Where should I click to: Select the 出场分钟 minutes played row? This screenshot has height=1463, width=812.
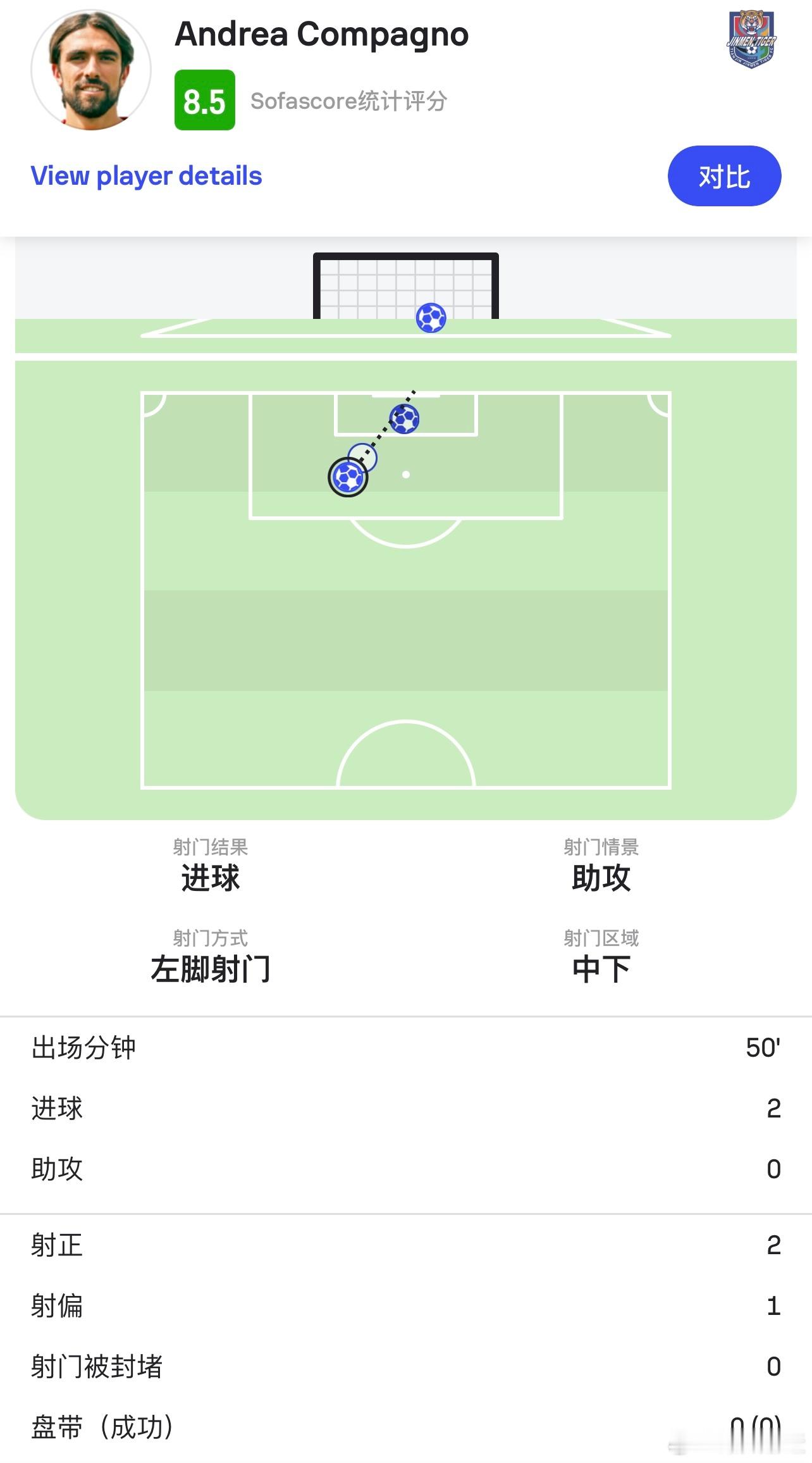406,1048
